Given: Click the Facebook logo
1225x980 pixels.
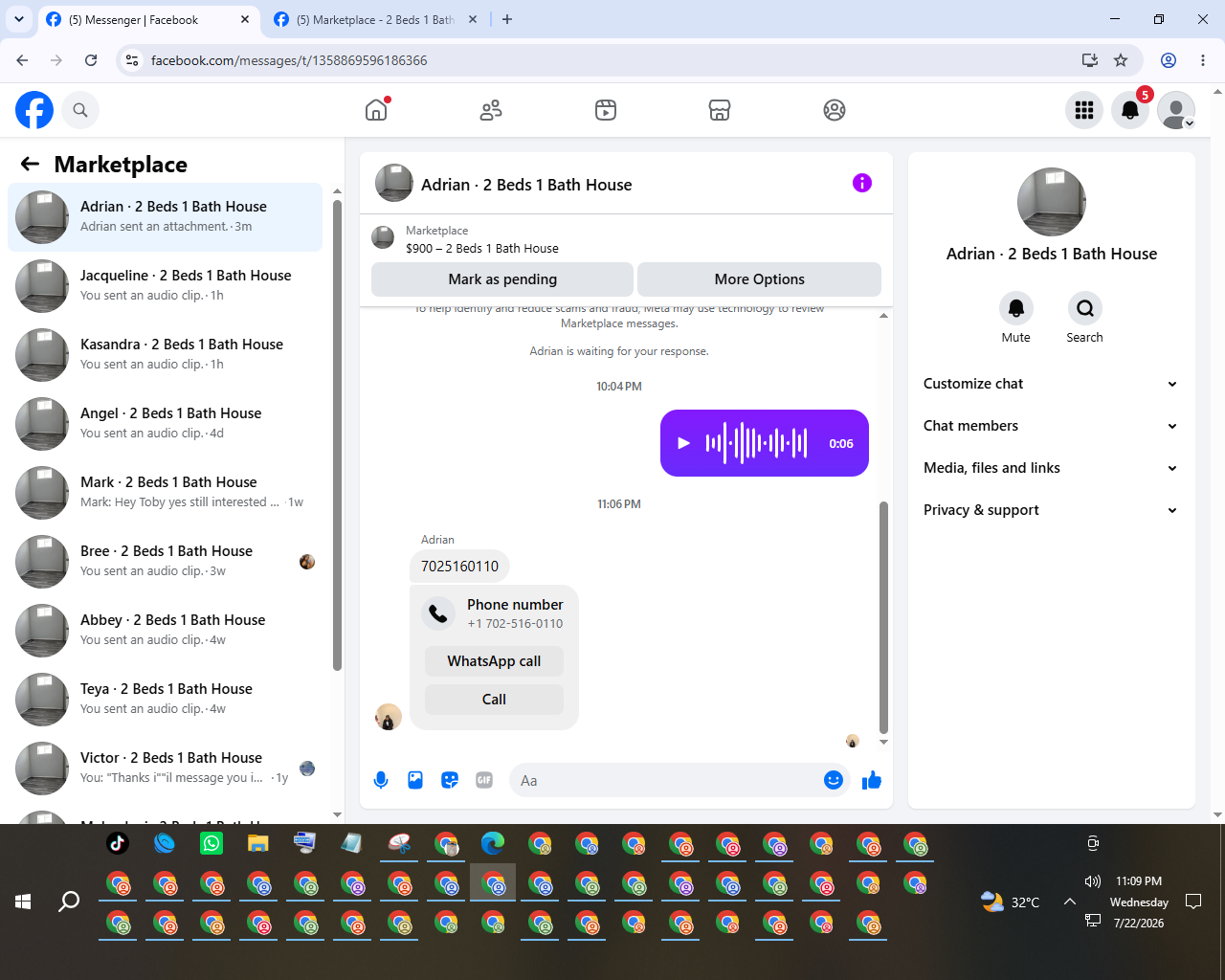Looking at the screenshot, I should click(x=34, y=110).
